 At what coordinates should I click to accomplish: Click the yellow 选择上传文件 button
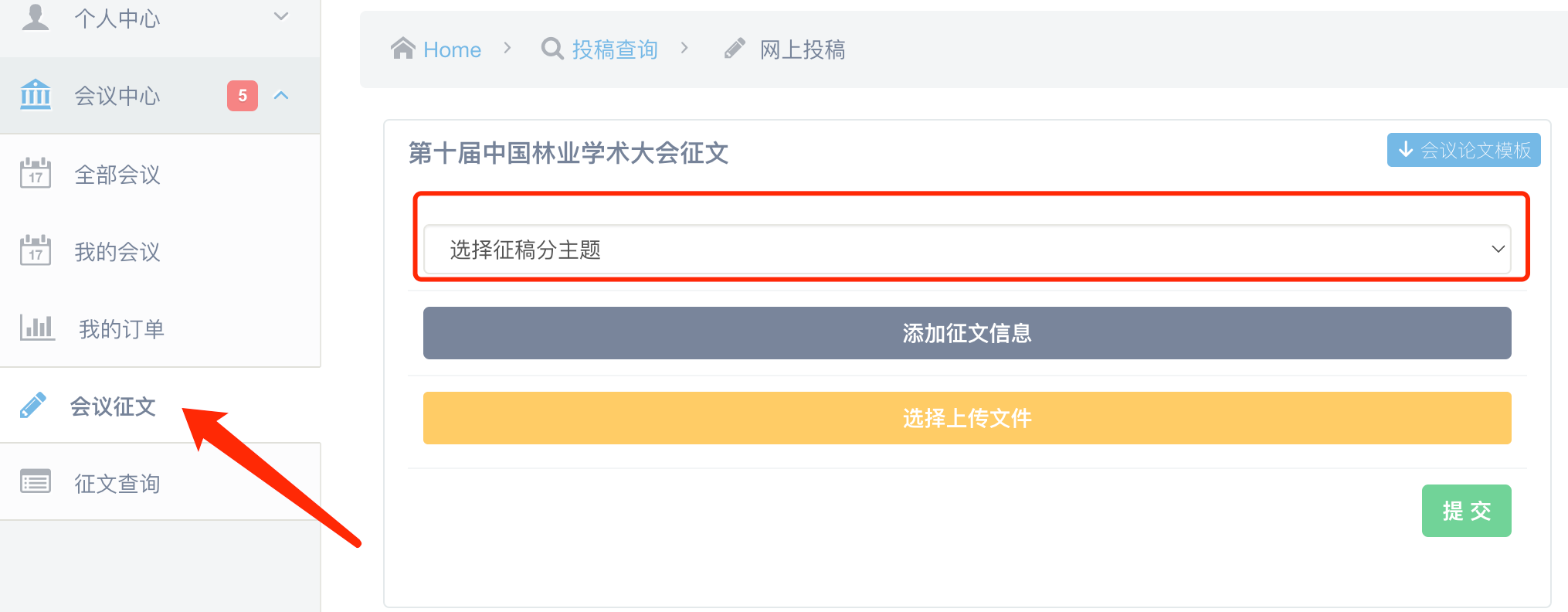coord(967,418)
